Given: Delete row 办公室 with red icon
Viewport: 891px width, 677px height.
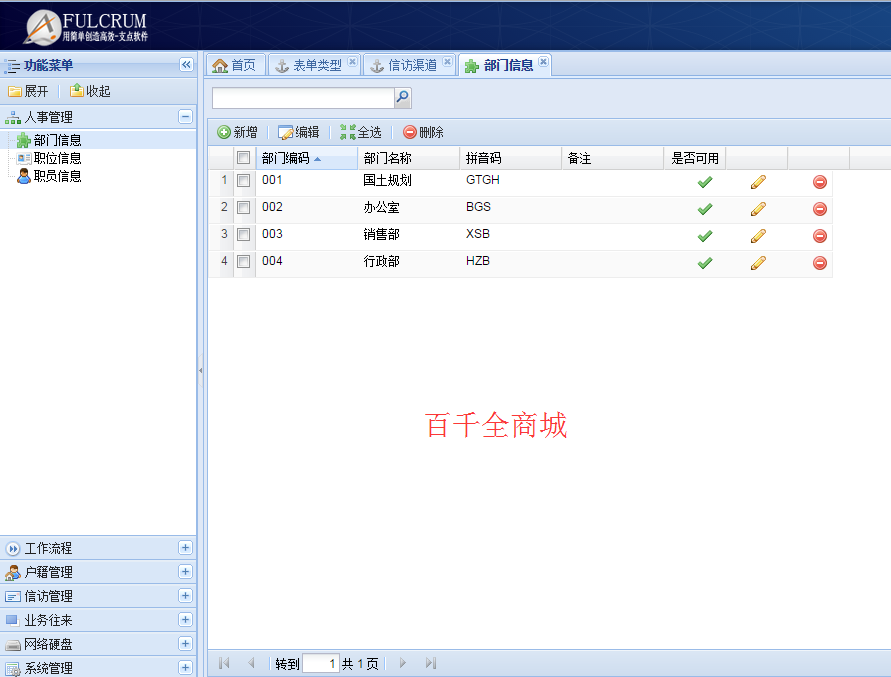Looking at the screenshot, I should 819,209.
